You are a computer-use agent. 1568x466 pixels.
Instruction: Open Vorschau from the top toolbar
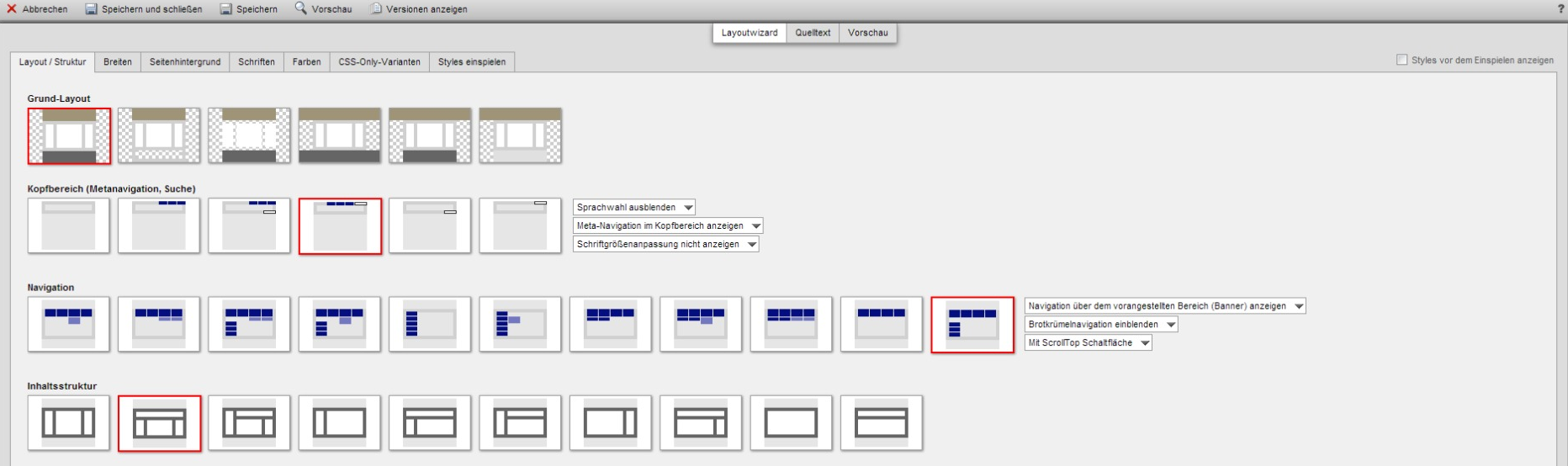click(324, 9)
